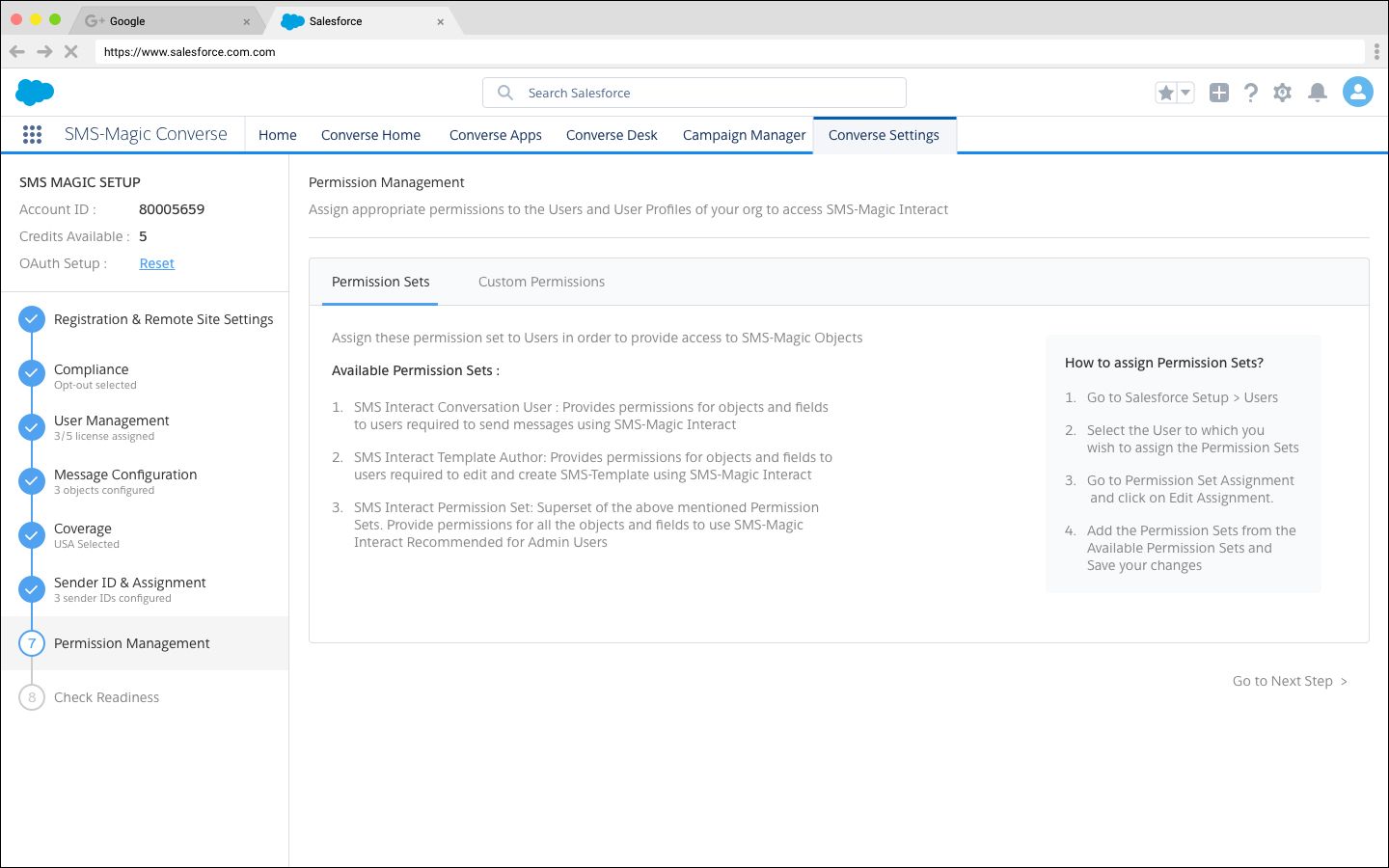The image size is (1389, 868).
Task: Click the global actions plus icon
Action: (1219, 93)
